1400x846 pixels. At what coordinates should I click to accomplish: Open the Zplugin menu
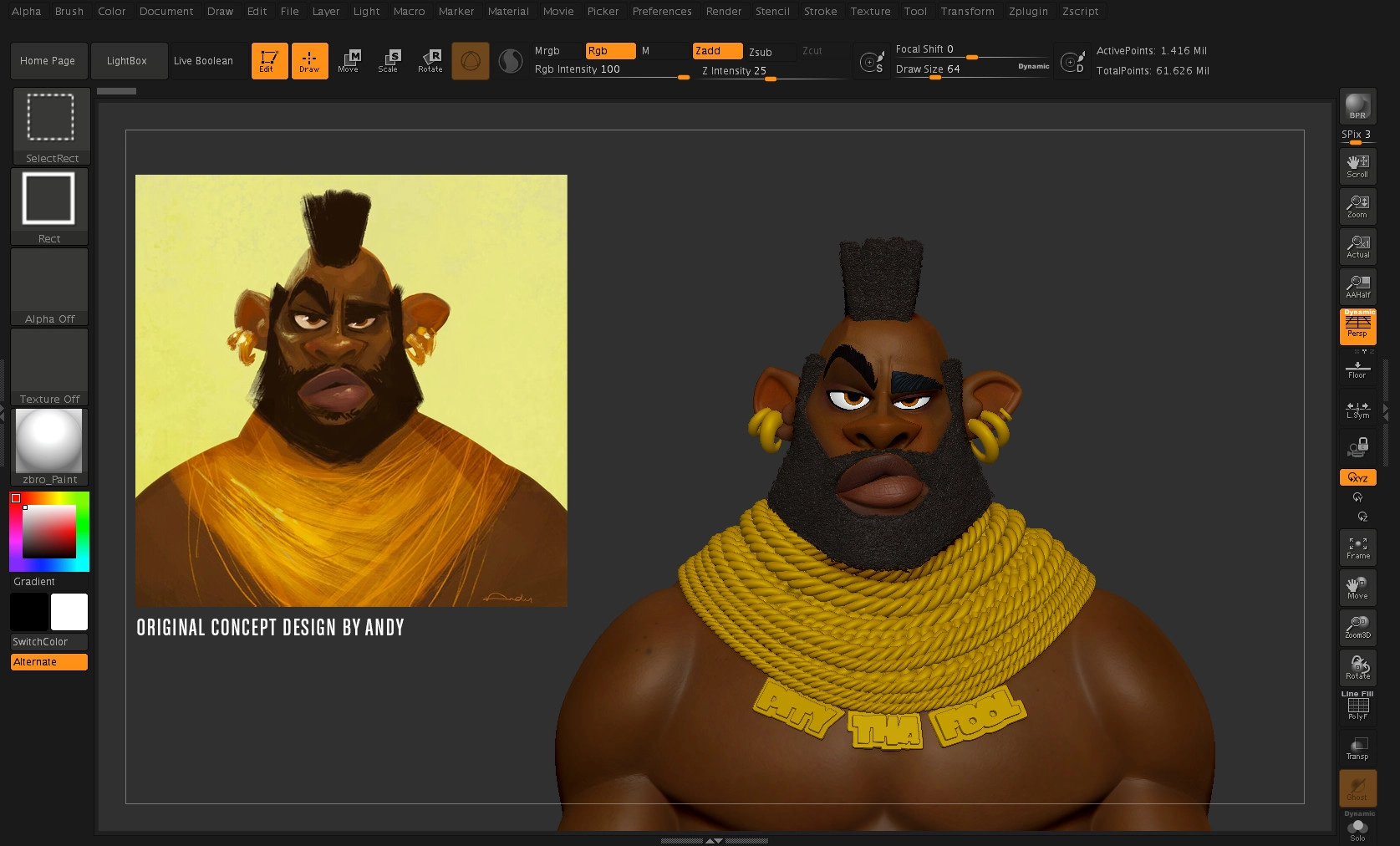tap(1028, 12)
